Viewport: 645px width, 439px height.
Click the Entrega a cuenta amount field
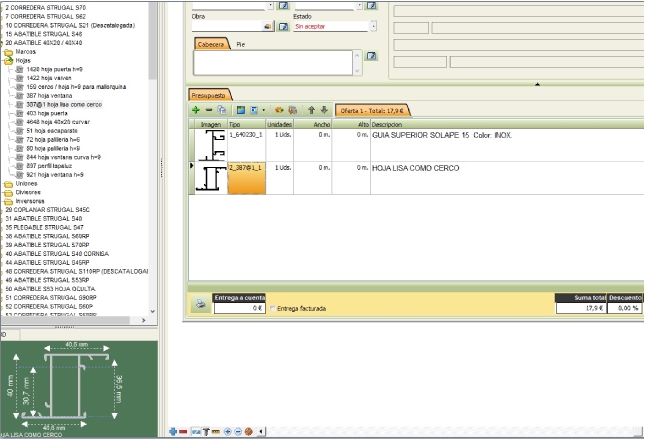pyautogui.click(x=239, y=308)
